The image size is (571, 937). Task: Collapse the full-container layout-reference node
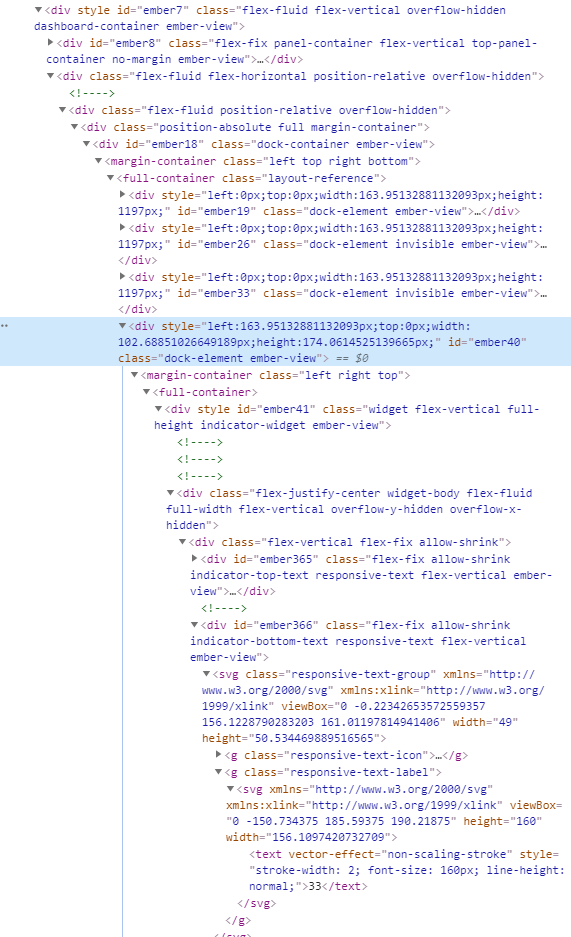point(110,178)
